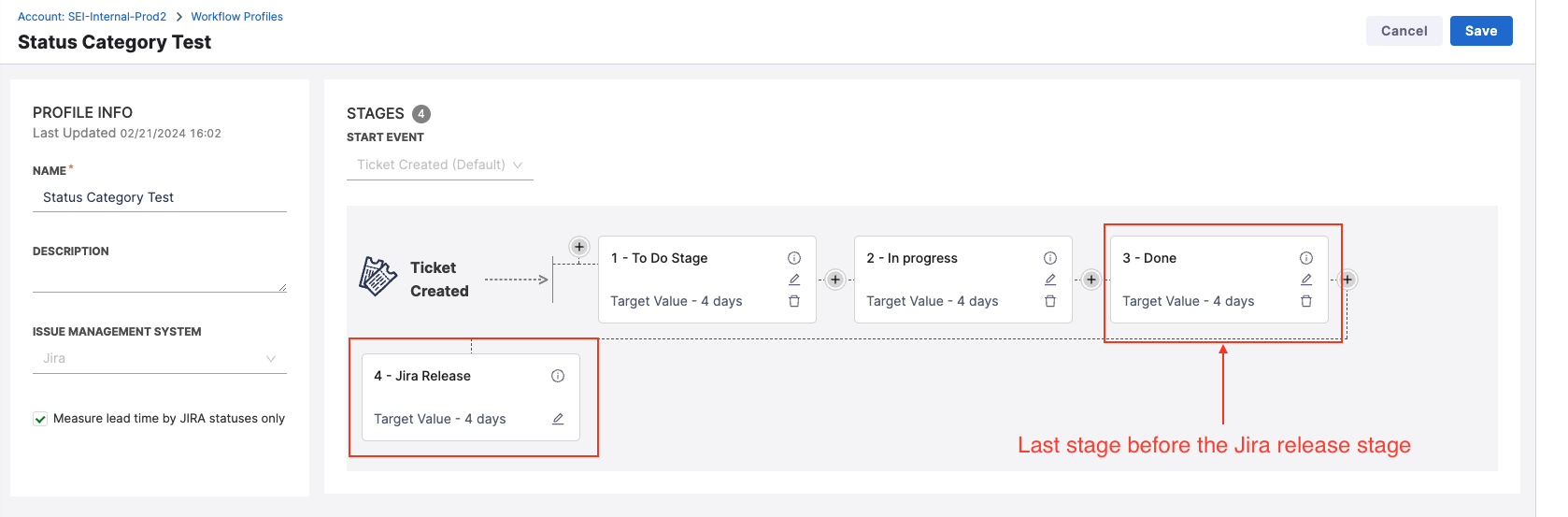
Task: Delete the Done stage
Action: coord(1306,301)
